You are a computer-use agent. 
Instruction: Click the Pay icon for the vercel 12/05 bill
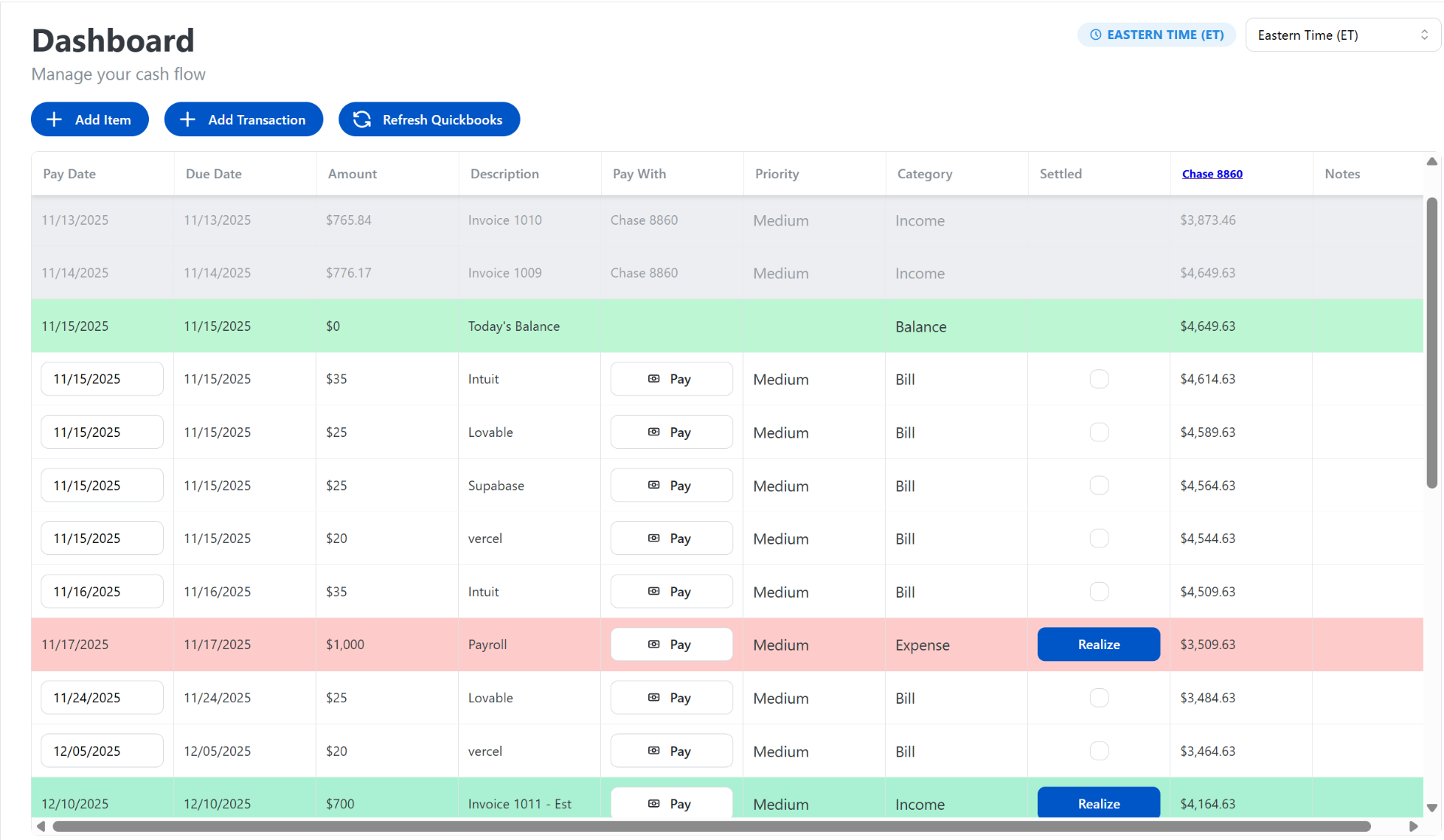tap(654, 750)
